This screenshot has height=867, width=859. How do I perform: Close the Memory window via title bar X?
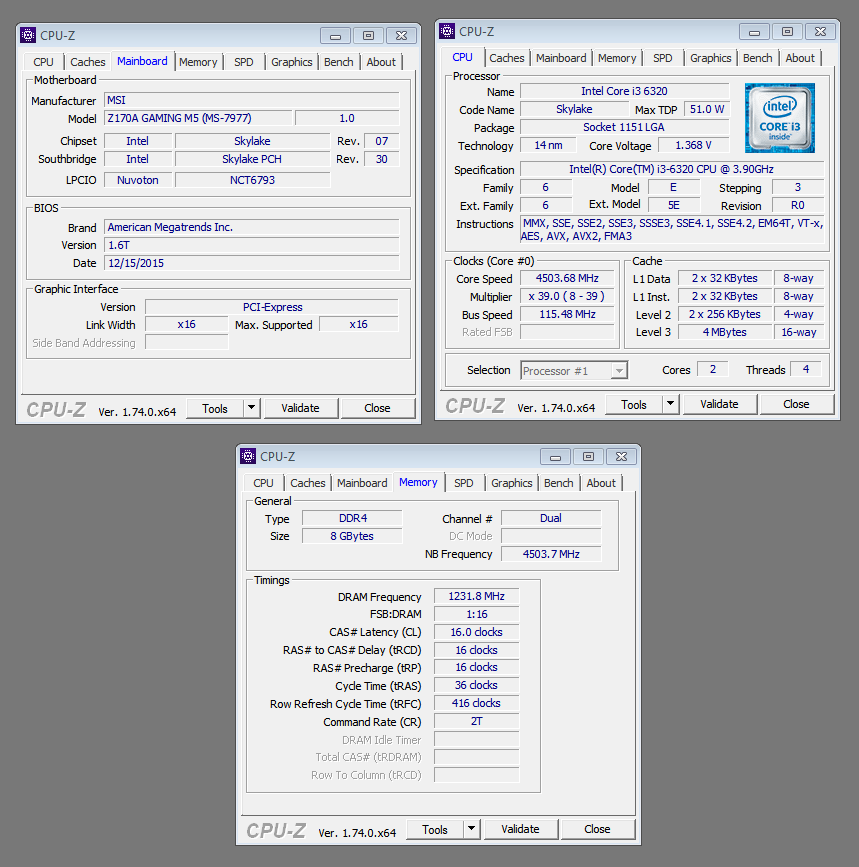pos(621,457)
